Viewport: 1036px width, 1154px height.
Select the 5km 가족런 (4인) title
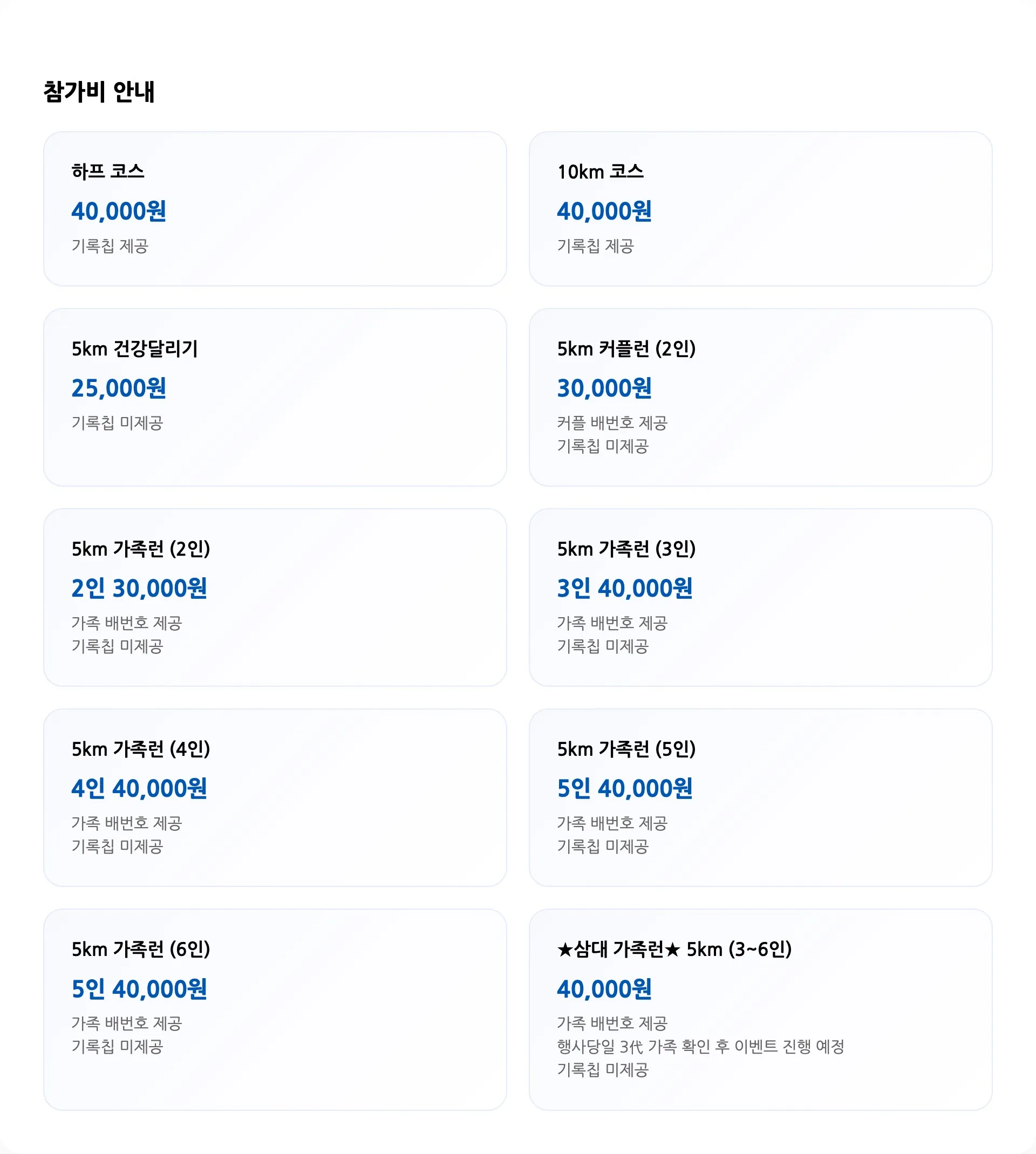click(x=141, y=749)
